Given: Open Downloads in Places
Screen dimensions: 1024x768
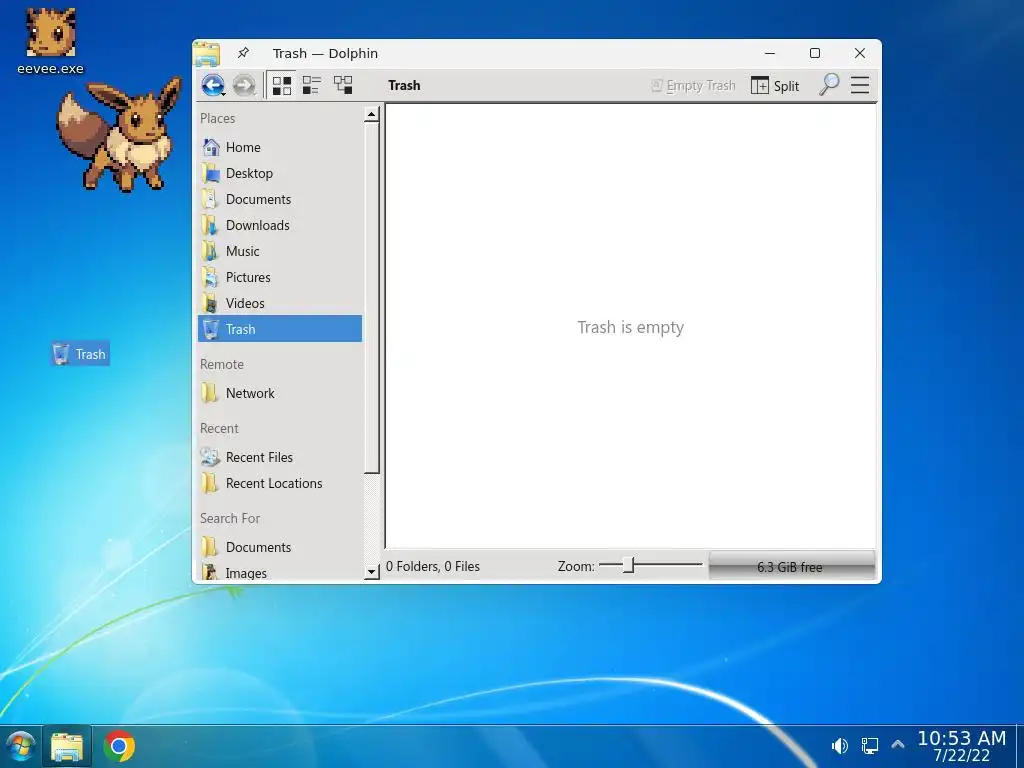Looking at the screenshot, I should (x=280, y=225).
